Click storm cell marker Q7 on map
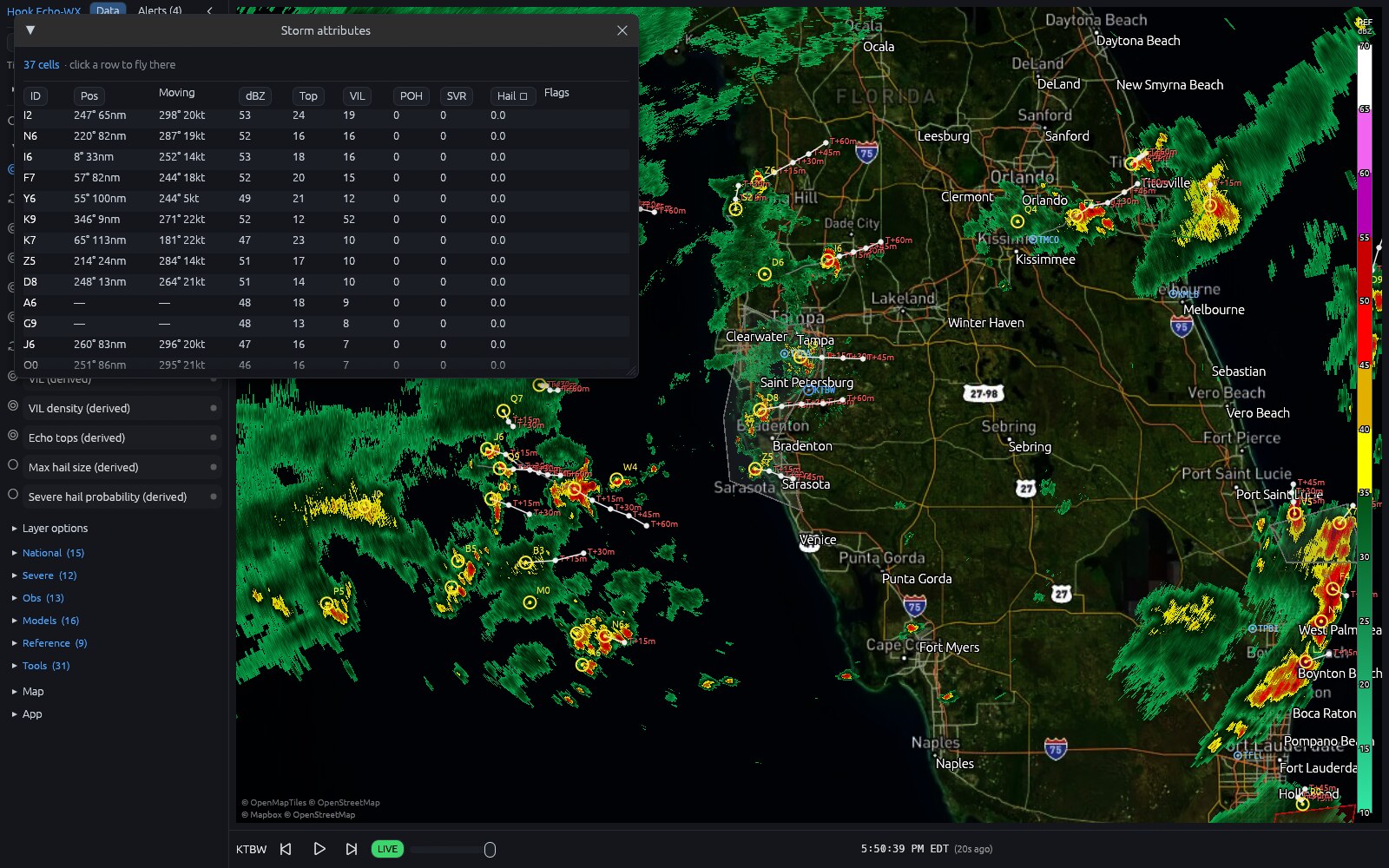The image size is (1389, 868). pos(504,411)
